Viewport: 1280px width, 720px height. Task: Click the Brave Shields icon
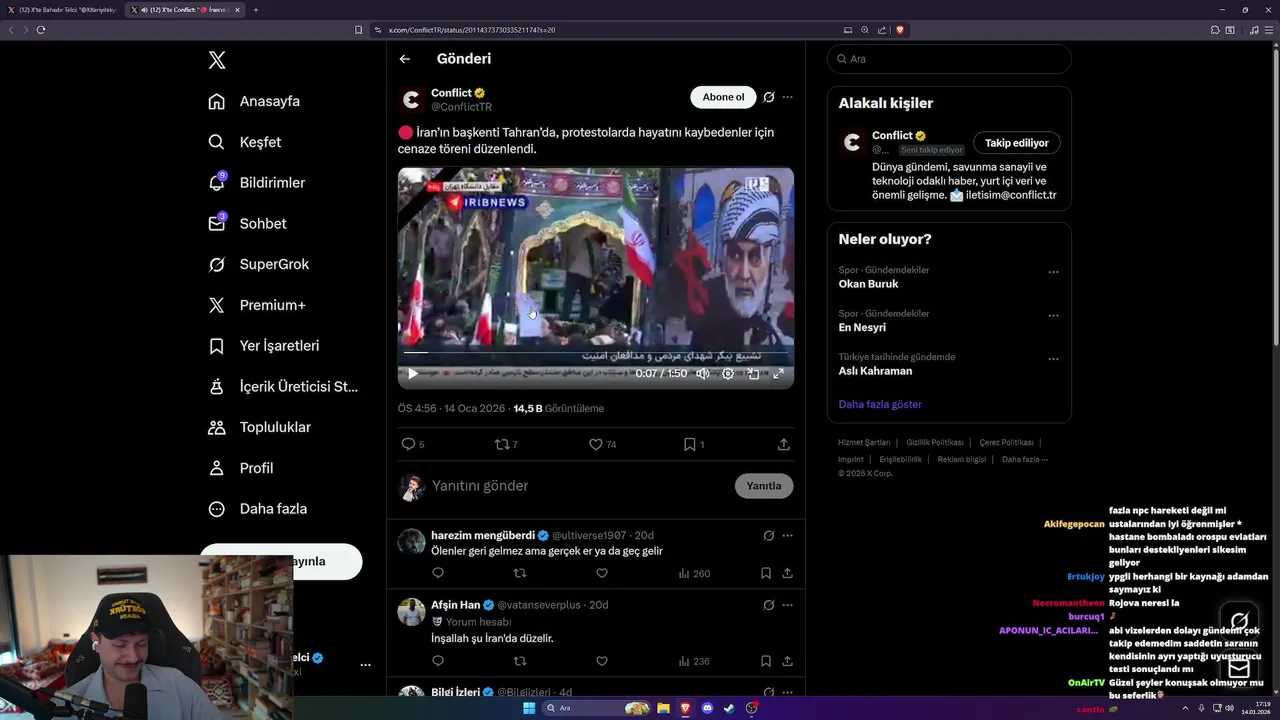(900, 30)
